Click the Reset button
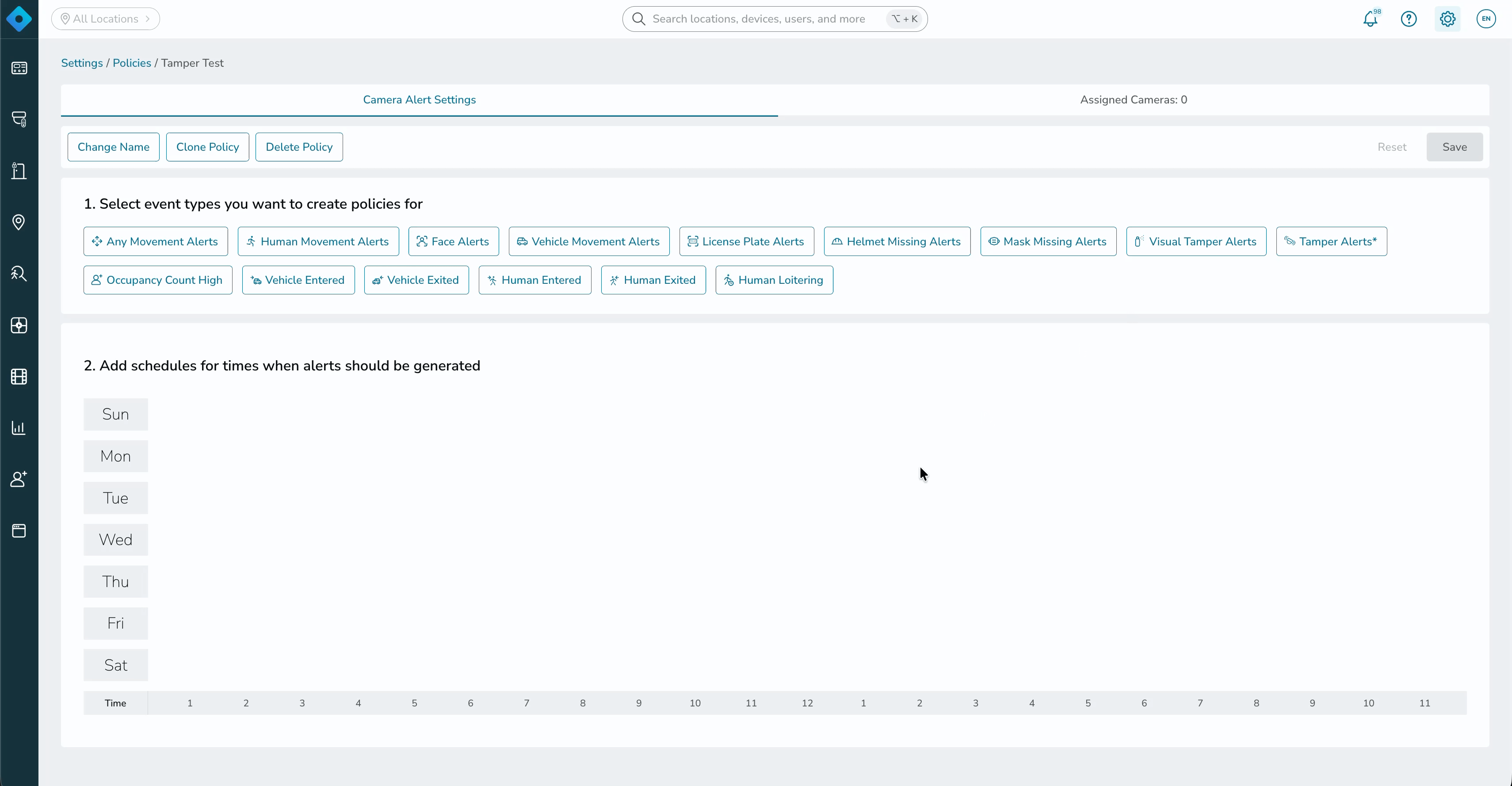This screenshot has height=786, width=1512. (1392, 147)
